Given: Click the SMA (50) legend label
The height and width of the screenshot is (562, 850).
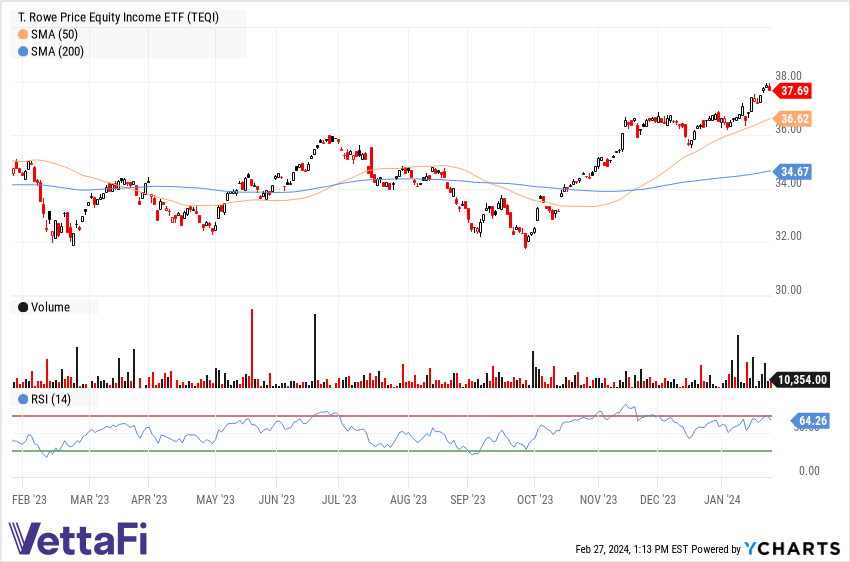Looking at the screenshot, I should (54, 35).
